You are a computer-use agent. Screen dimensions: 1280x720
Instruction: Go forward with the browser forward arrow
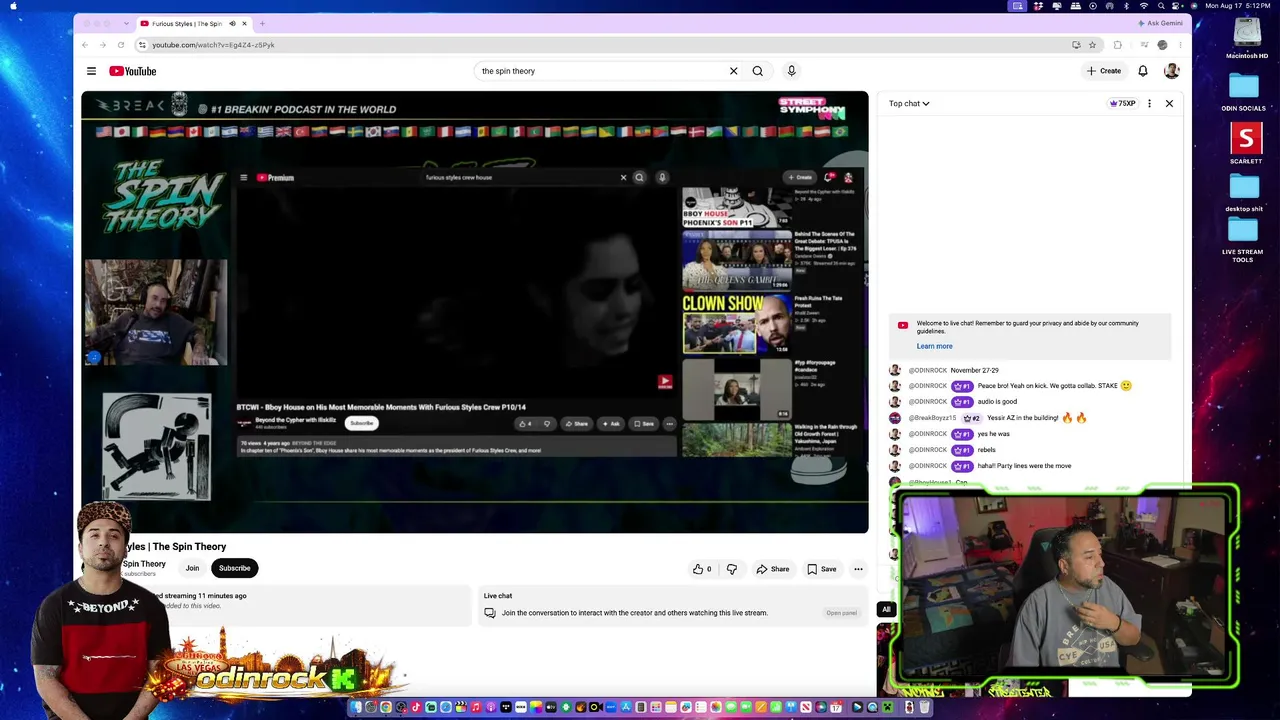pyautogui.click(x=103, y=45)
